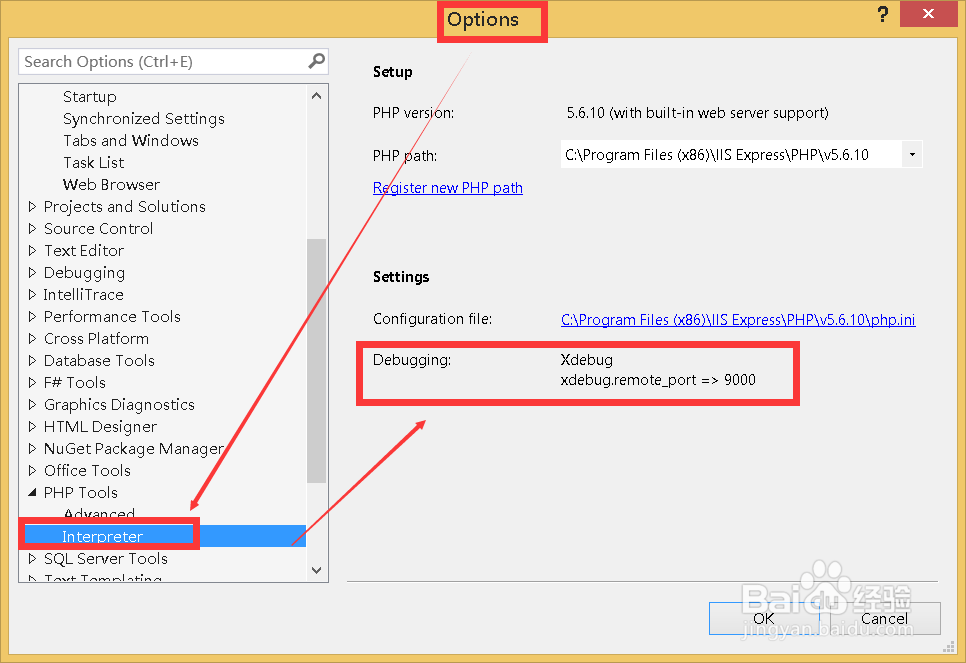Expand the HTML Designer node
The height and width of the screenshot is (663, 966).
pyautogui.click(x=33, y=426)
